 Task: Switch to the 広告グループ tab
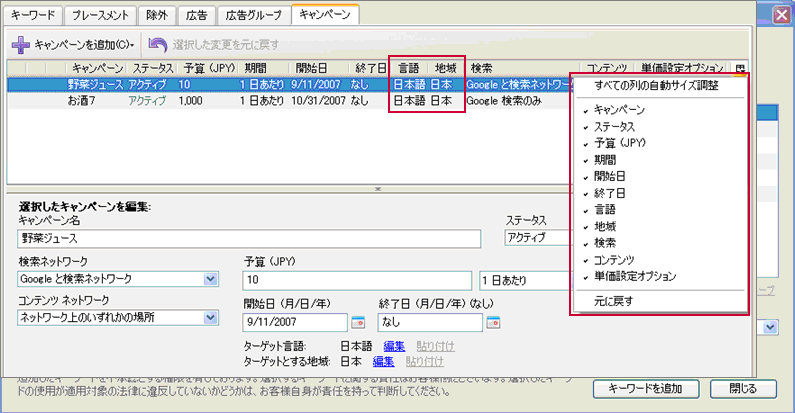pos(254,15)
